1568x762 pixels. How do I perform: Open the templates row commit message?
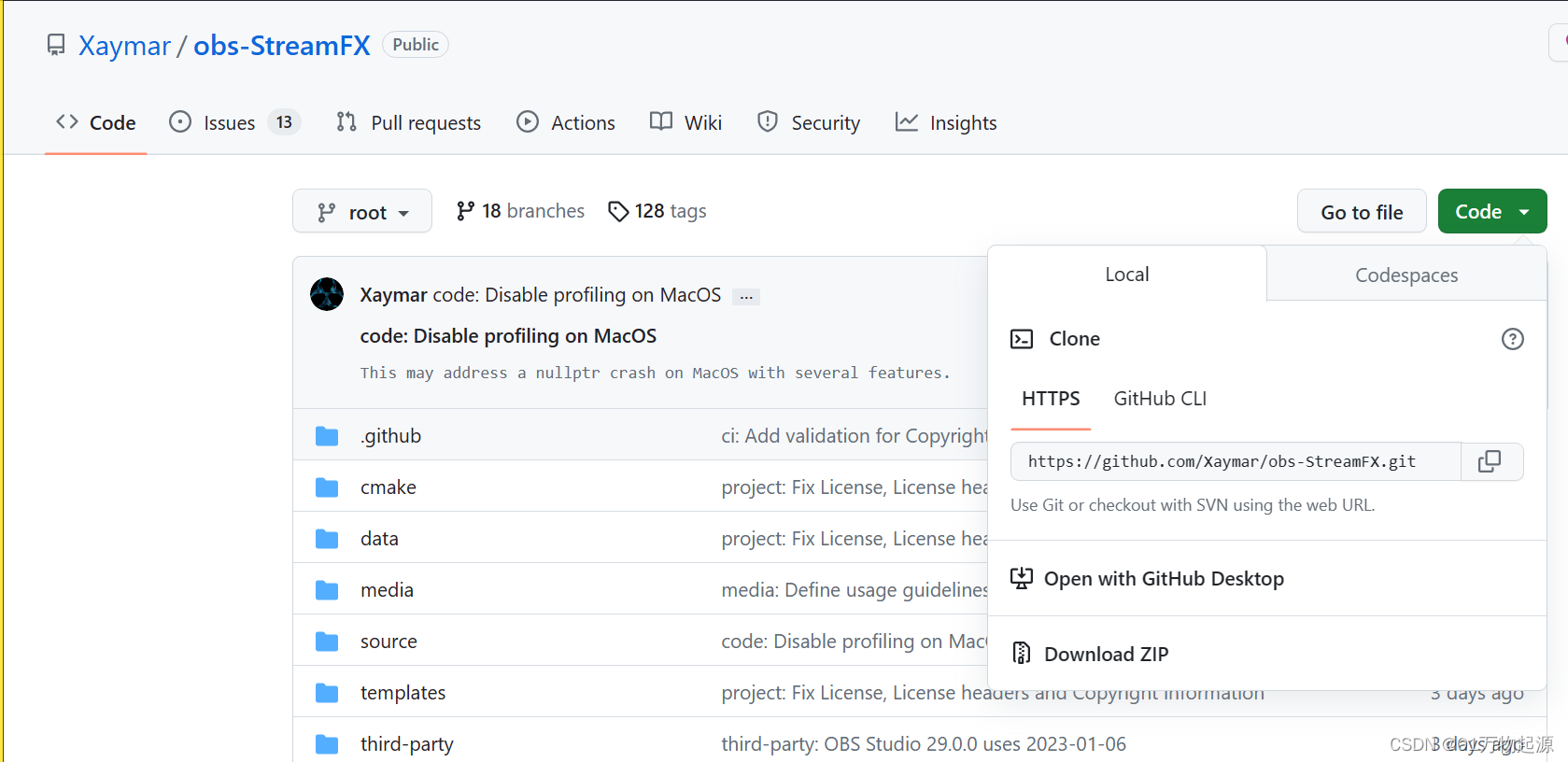click(x=993, y=693)
